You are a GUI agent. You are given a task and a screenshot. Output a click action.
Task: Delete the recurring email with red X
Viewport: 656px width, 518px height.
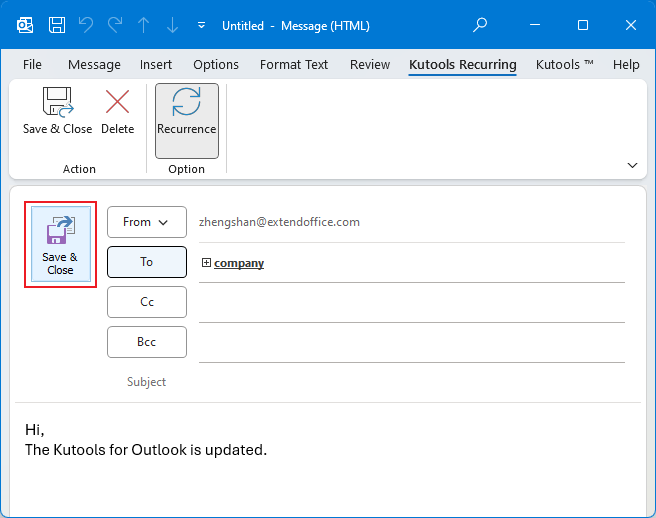pyautogui.click(x=118, y=111)
